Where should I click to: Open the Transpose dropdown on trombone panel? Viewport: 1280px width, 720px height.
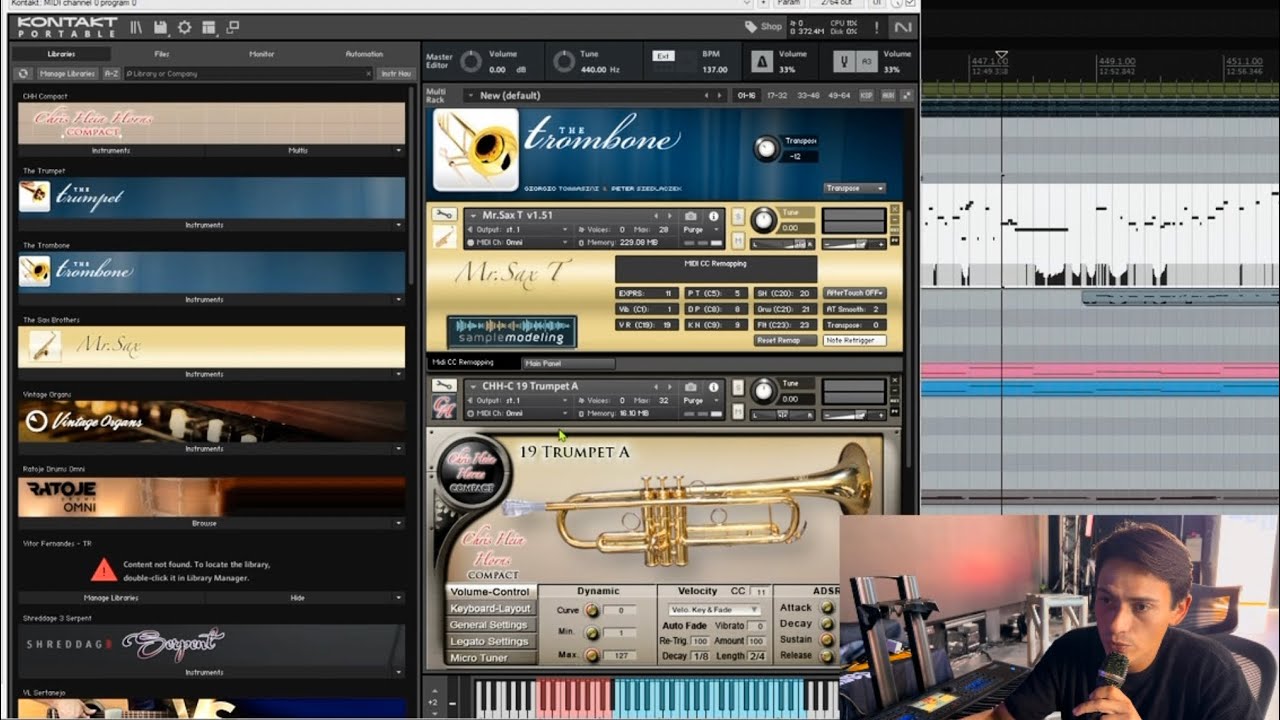click(x=854, y=188)
